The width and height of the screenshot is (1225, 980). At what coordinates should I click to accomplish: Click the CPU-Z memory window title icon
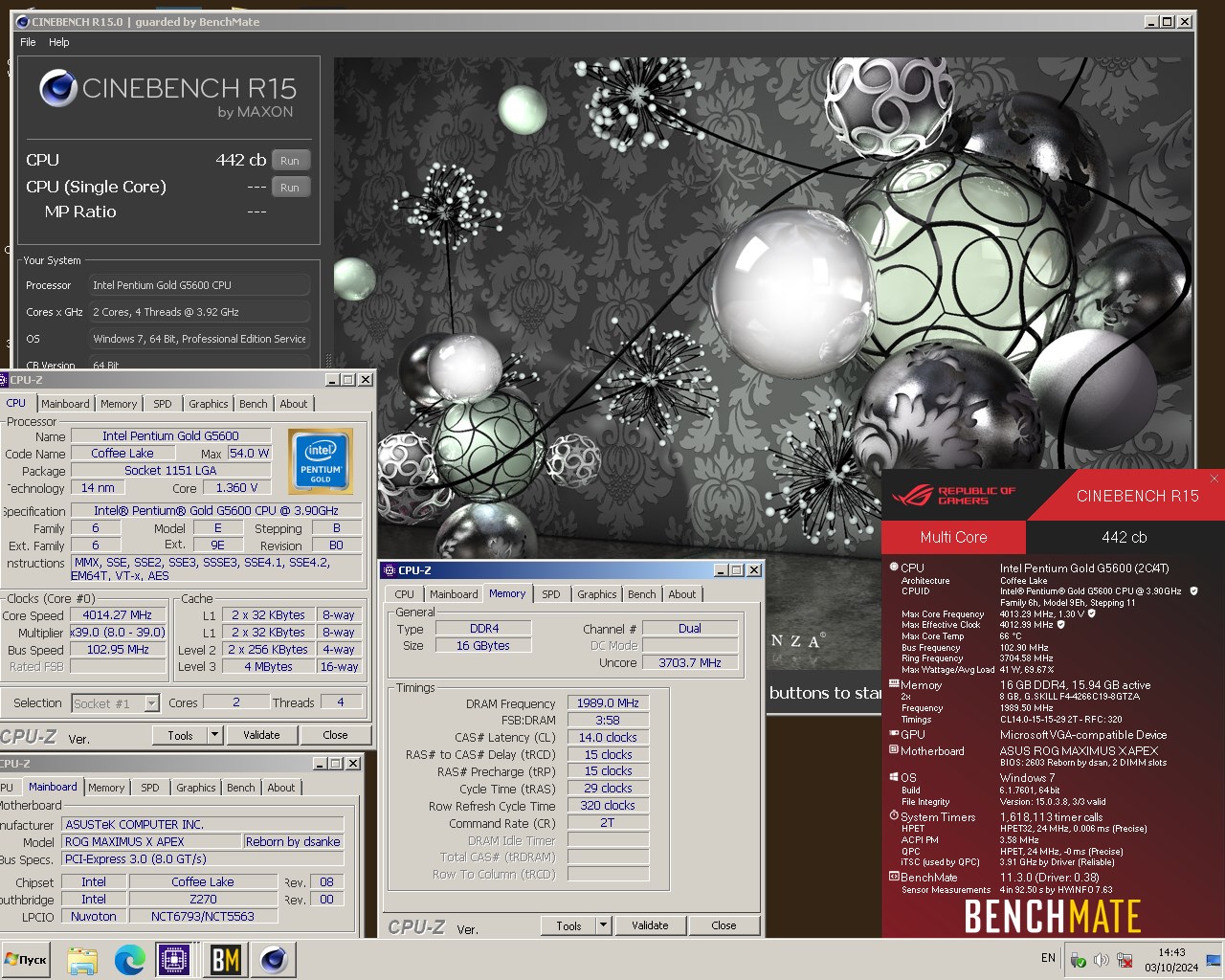click(389, 570)
